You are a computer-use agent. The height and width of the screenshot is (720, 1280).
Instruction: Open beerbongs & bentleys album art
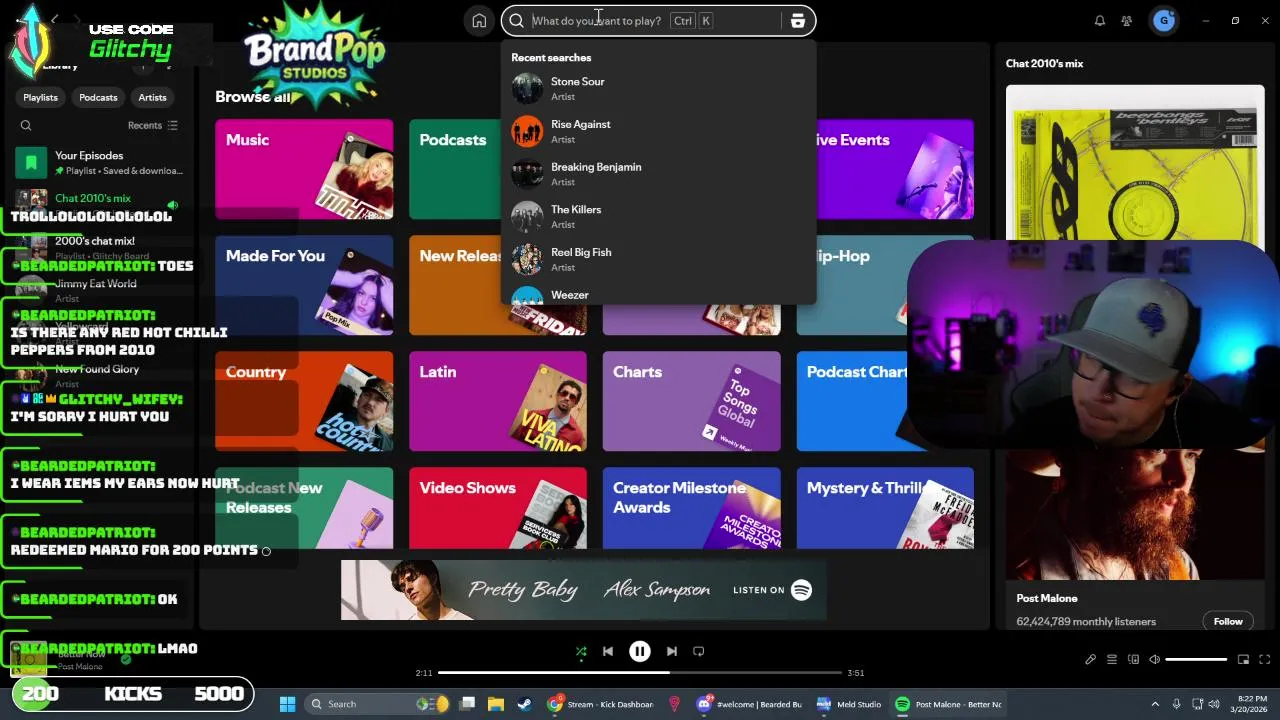(1135, 165)
